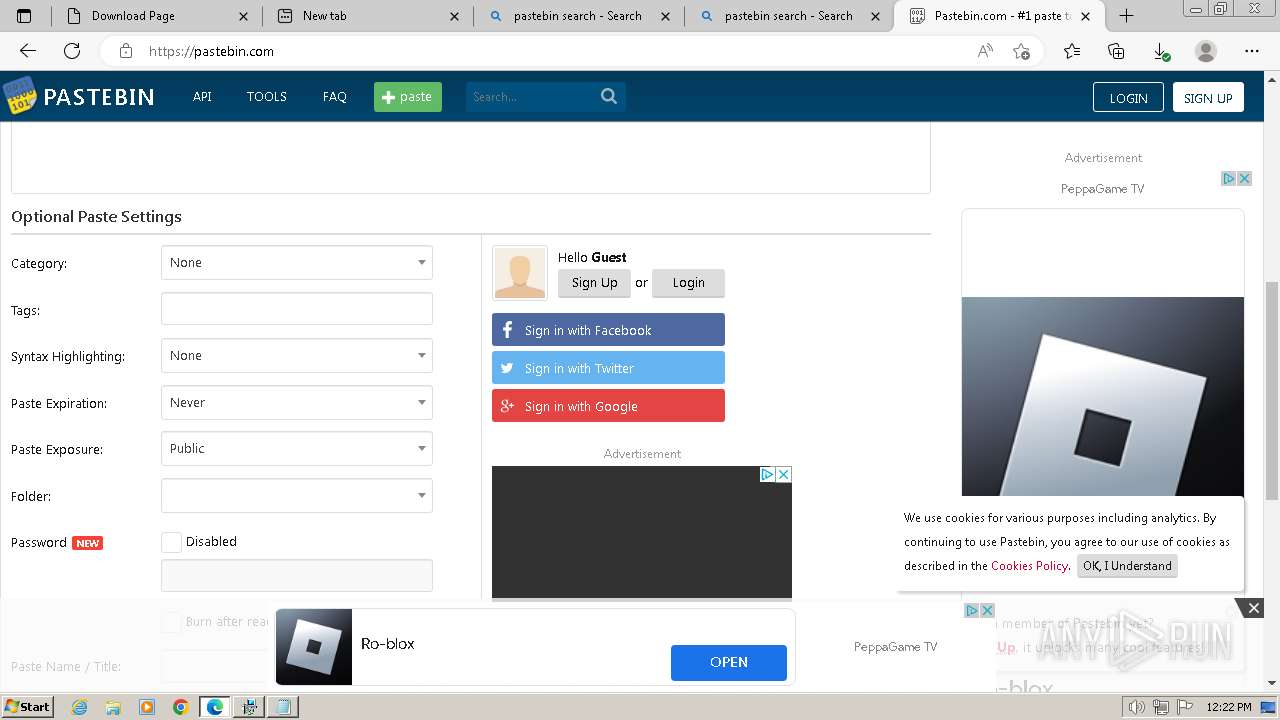Click the guest avatar image
The width and height of the screenshot is (1280, 720).
click(x=520, y=273)
